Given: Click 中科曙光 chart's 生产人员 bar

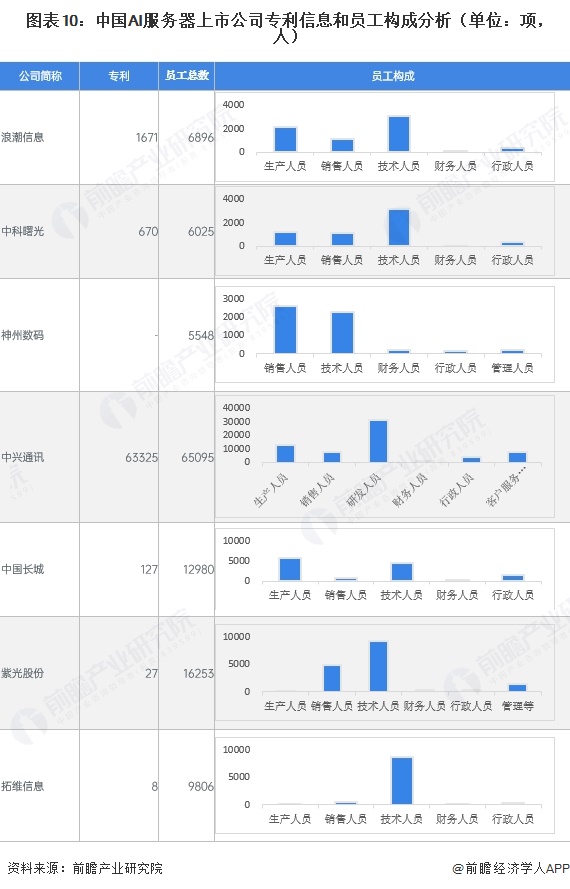Looking at the screenshot, I should coord(285,239).
